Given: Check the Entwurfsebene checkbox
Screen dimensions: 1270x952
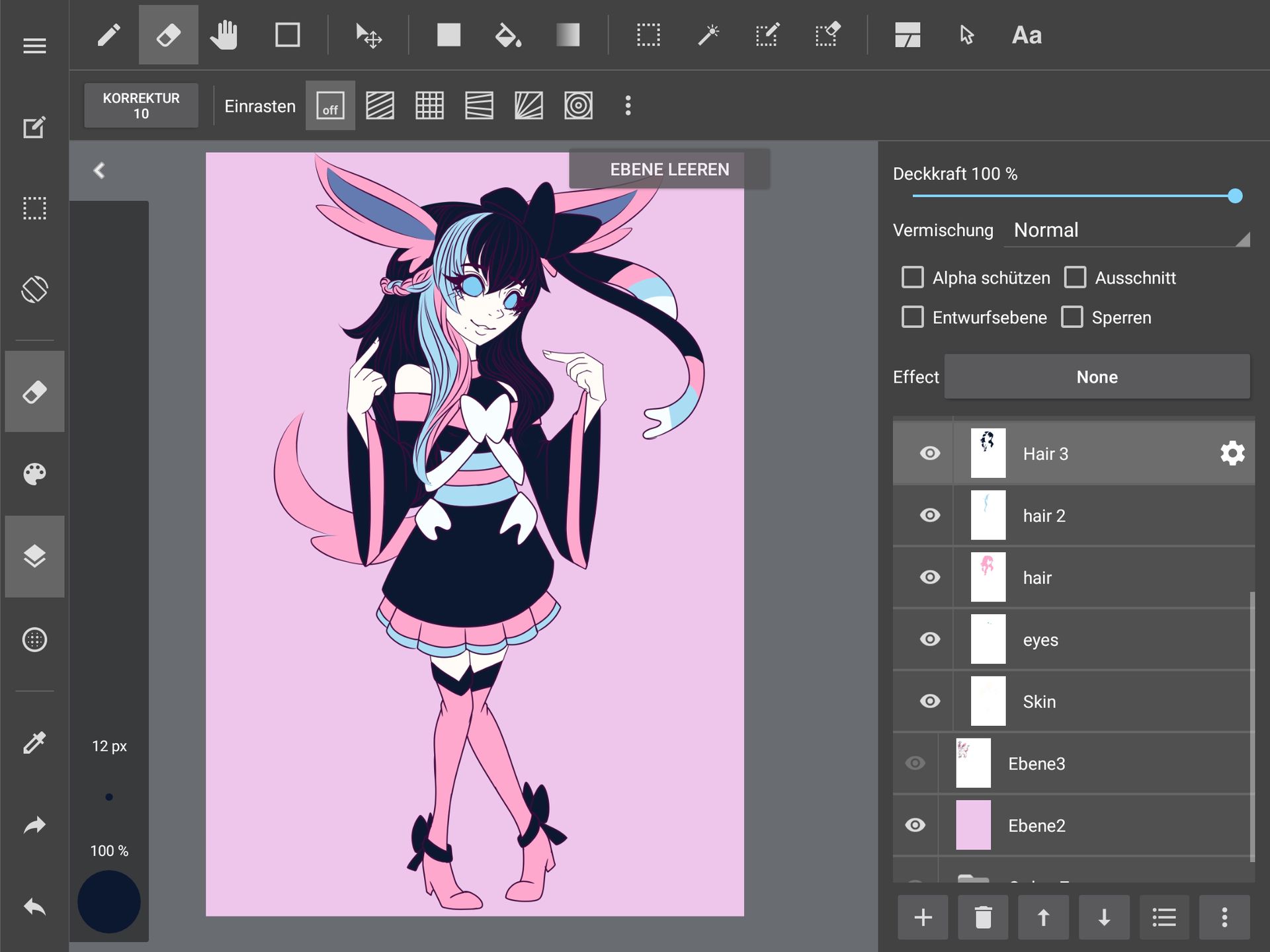Looking at the screenshot, I should (913, 317).
